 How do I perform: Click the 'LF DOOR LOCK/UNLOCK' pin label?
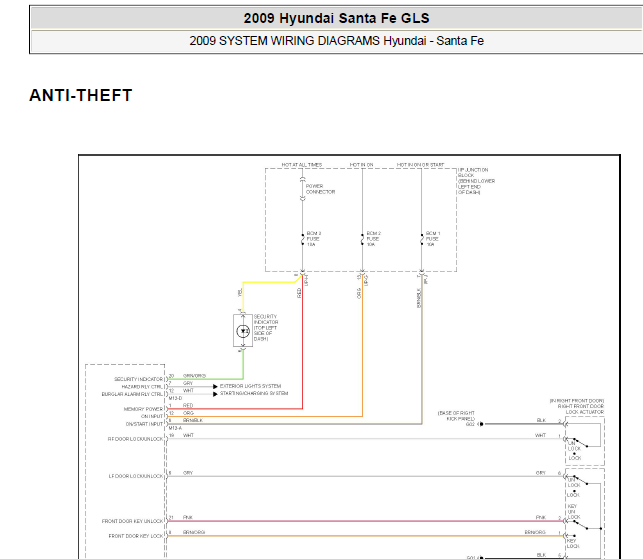(x=136, y=477)
